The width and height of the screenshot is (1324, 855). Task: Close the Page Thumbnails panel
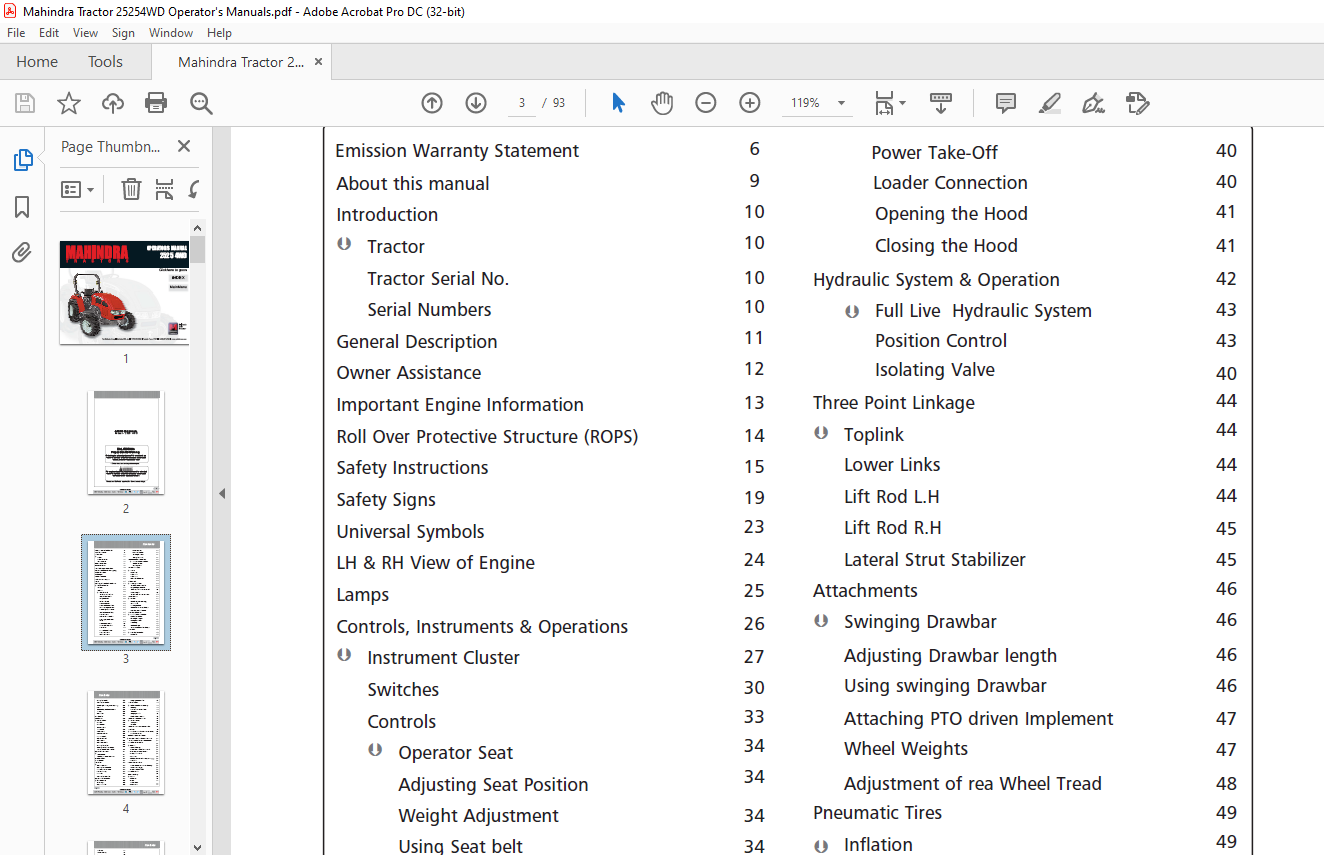coord(184,146)
